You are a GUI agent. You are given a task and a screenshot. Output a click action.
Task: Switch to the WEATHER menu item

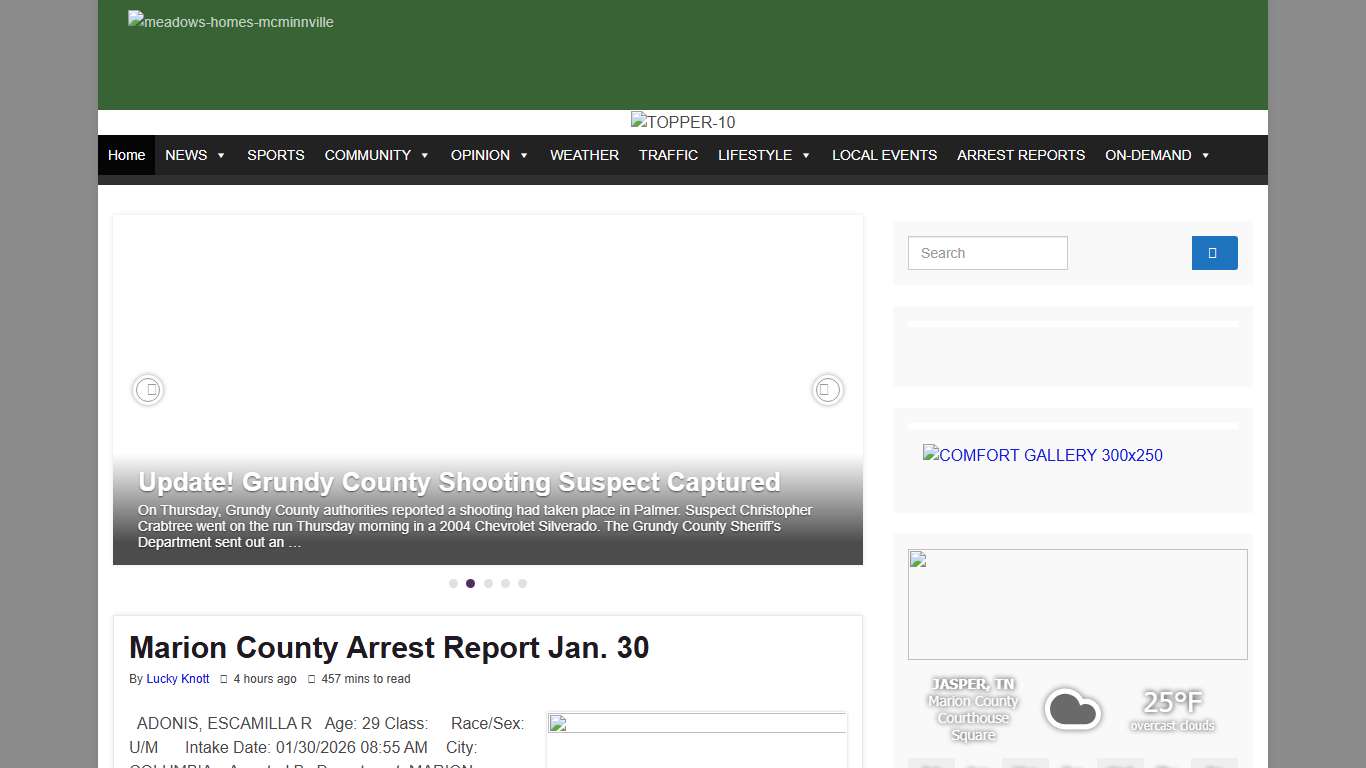point(584,155)
